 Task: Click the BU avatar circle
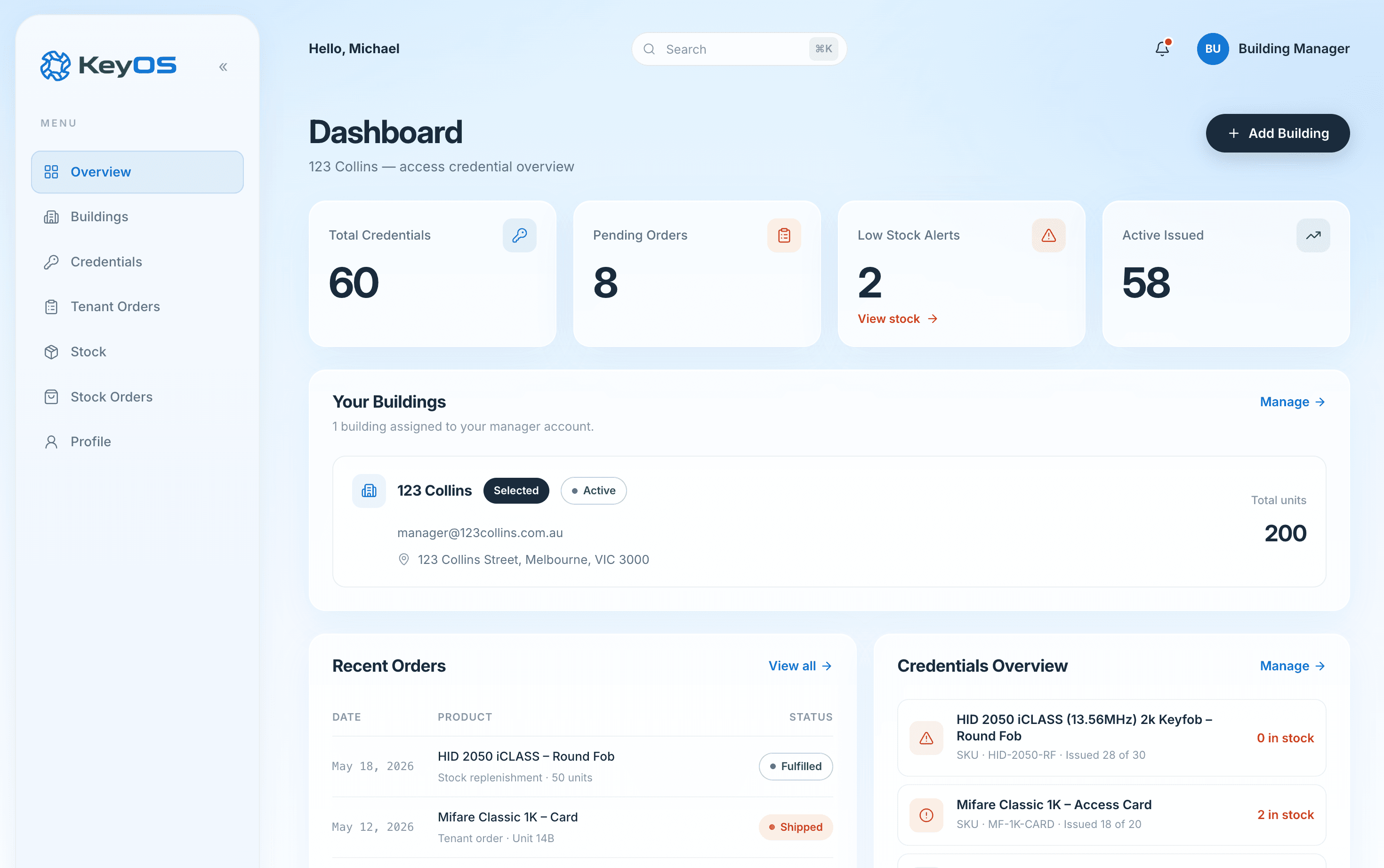pos(1212,49)
